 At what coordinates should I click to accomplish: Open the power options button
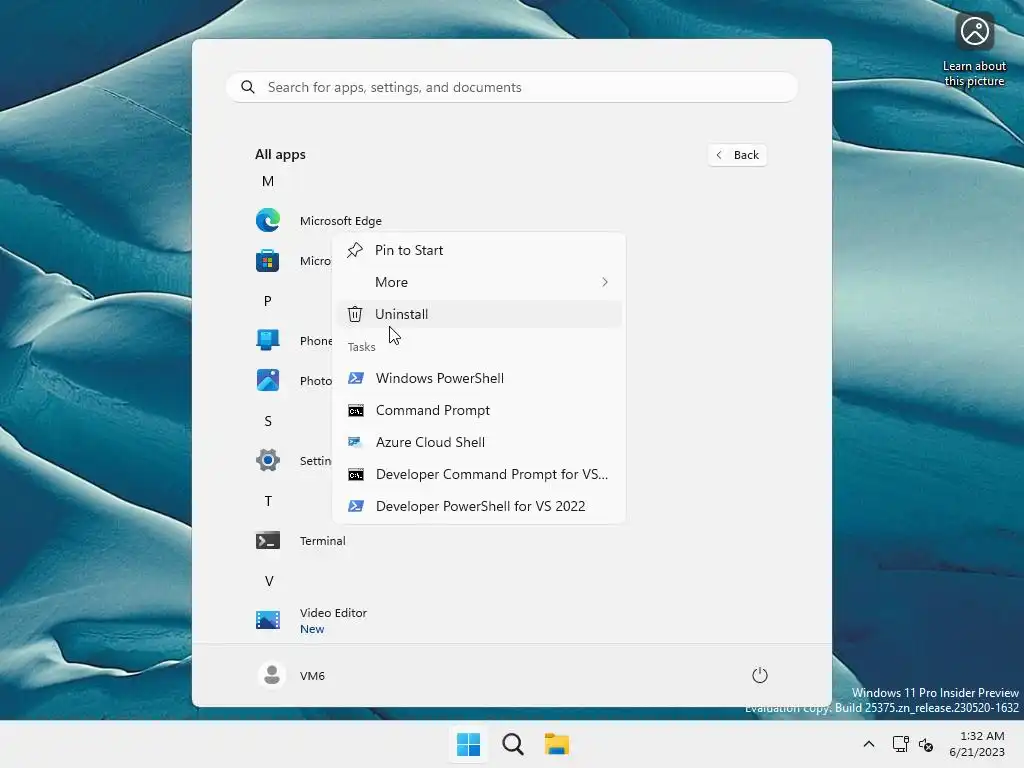[760, 675]
